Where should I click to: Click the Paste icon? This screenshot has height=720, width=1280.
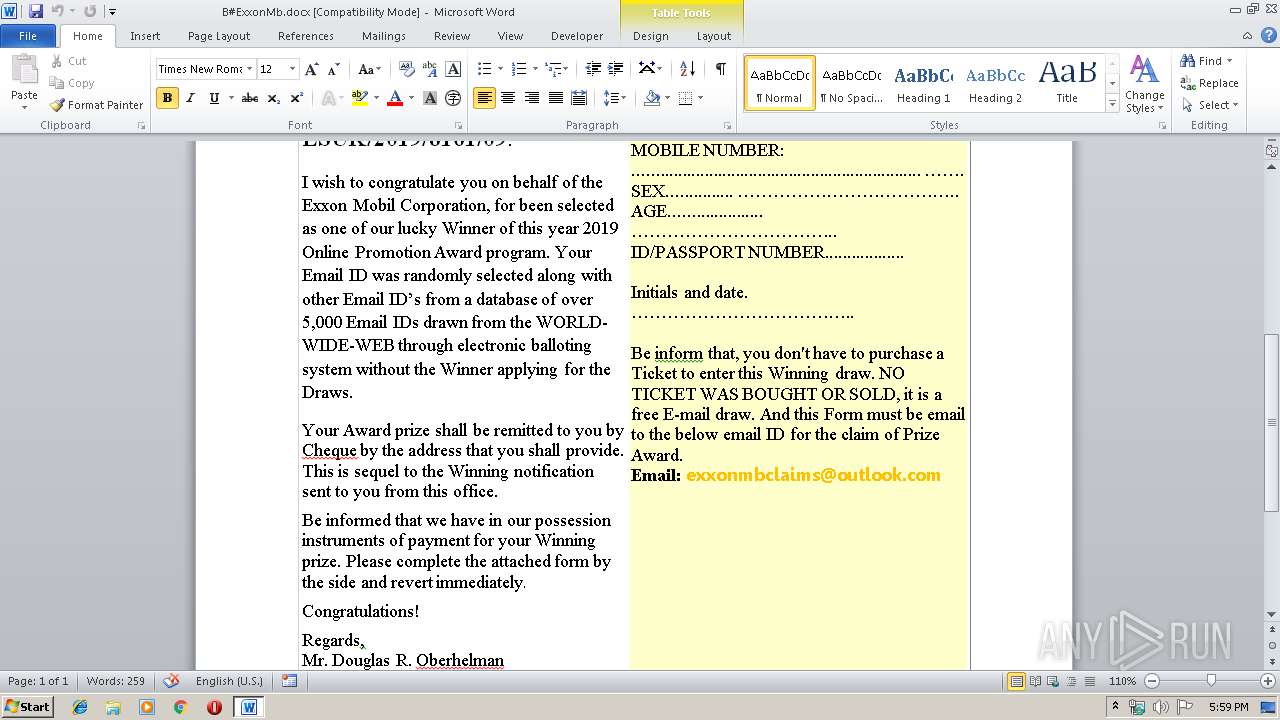(x=24, y=70)
